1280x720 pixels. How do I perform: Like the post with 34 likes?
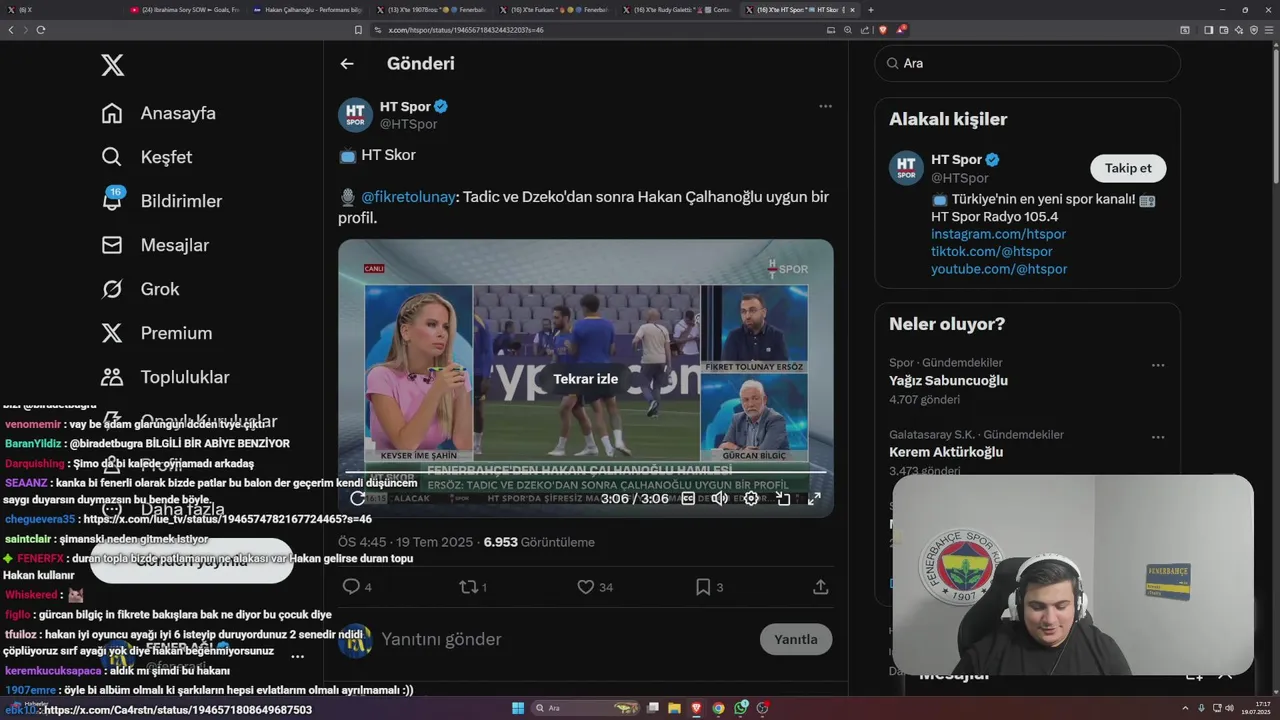click(x=595, y=587)
